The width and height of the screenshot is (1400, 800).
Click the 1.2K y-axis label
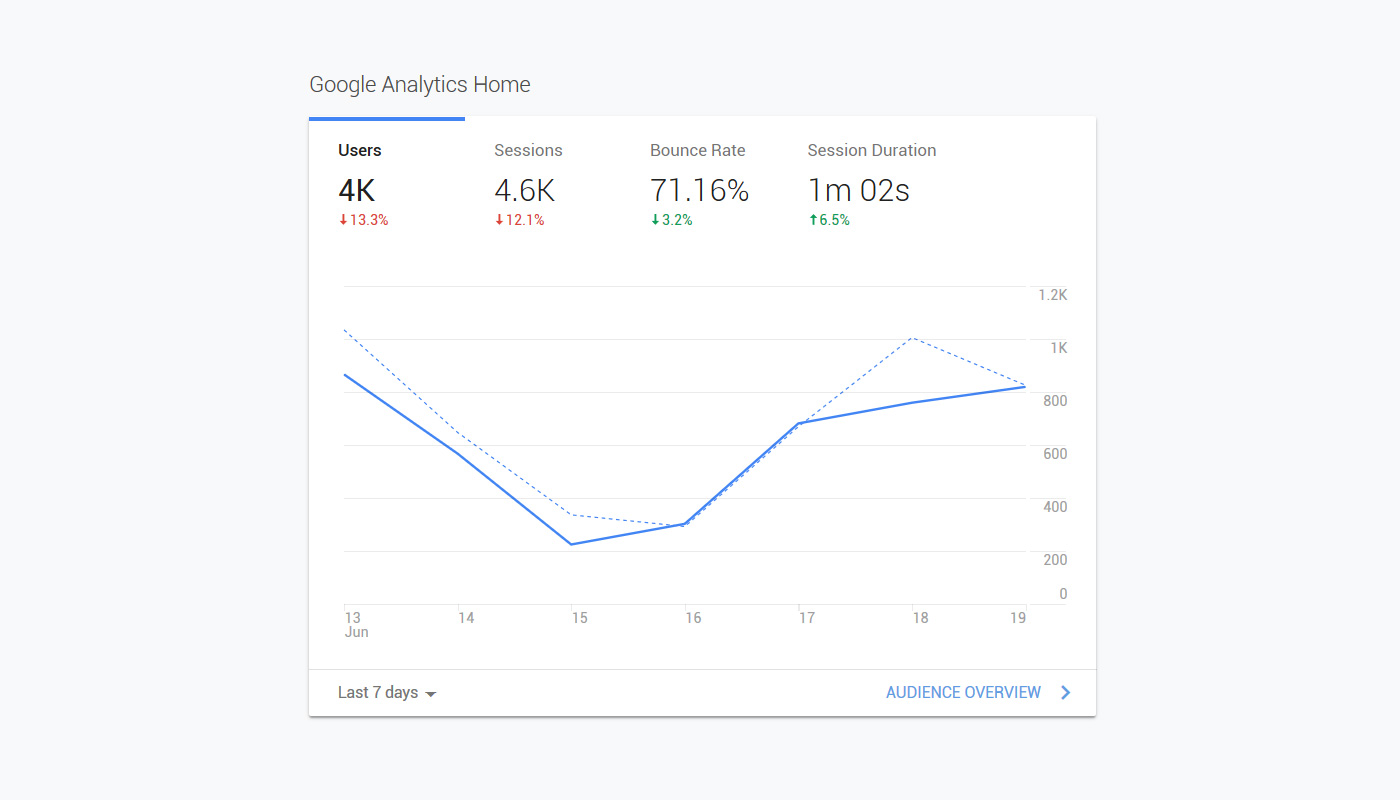tap(1053, 295)
